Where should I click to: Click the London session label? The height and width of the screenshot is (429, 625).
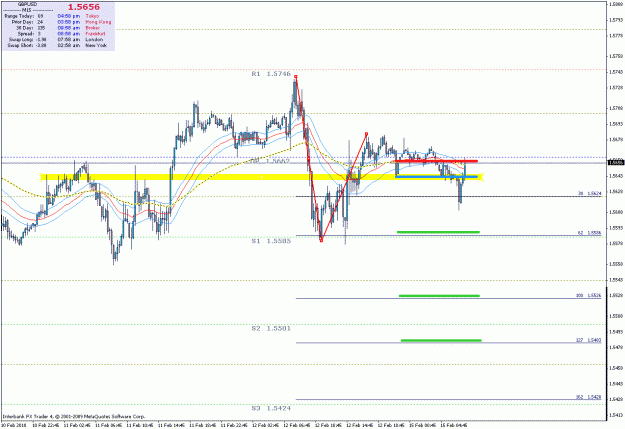click(x=94, y=39)
